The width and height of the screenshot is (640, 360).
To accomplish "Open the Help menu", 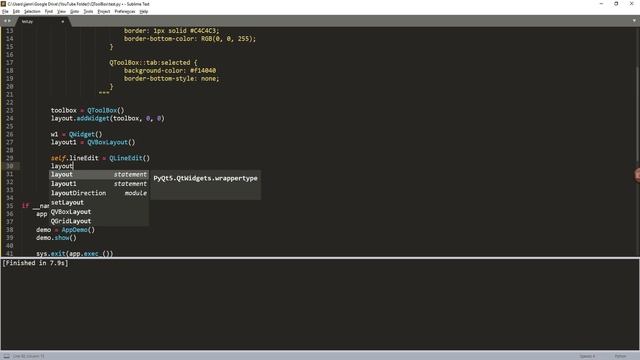I will click(x=144, y=11).
